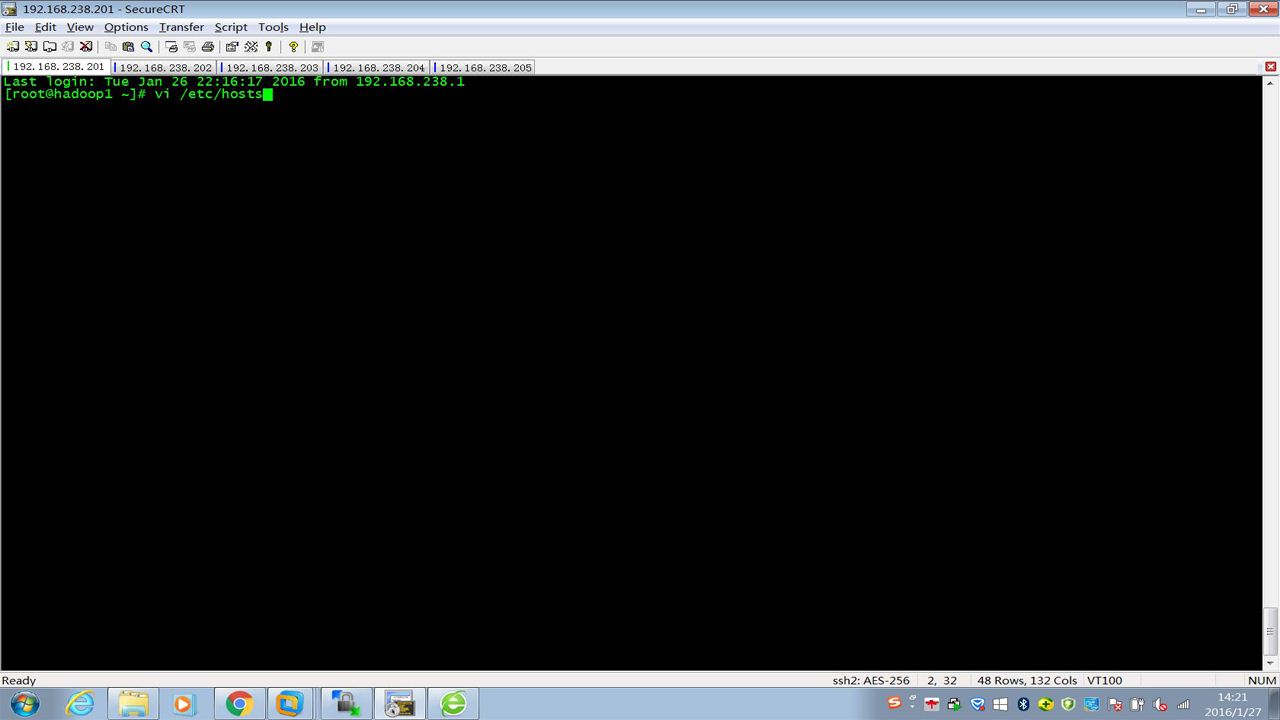Image resolution: width=1280 pixels, height=720 pixels.
Task: Click the Quick Connect toolbar icon
Action: 31,46
